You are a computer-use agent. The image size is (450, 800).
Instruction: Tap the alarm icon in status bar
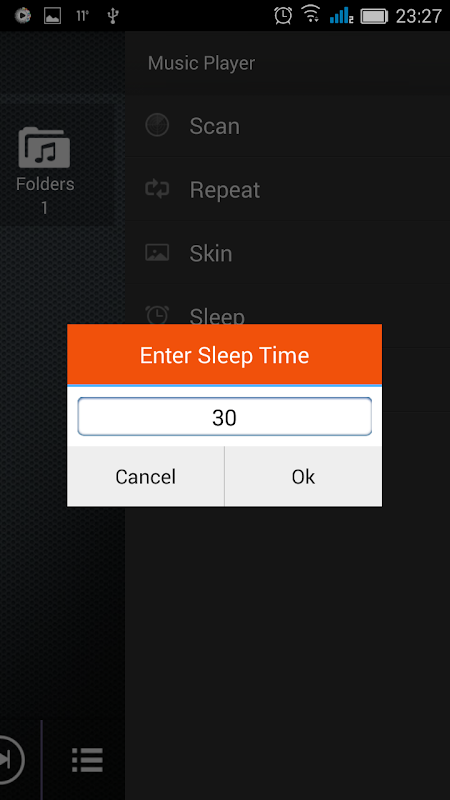coord(283,15)
